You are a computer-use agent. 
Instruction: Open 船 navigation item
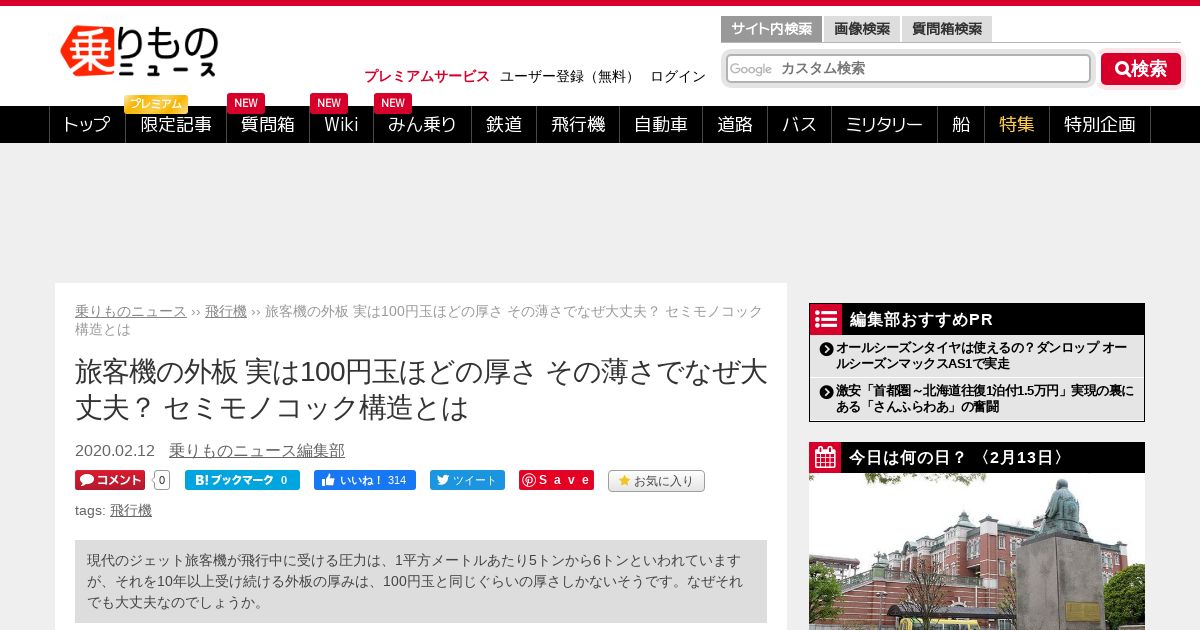coord(961,125)
